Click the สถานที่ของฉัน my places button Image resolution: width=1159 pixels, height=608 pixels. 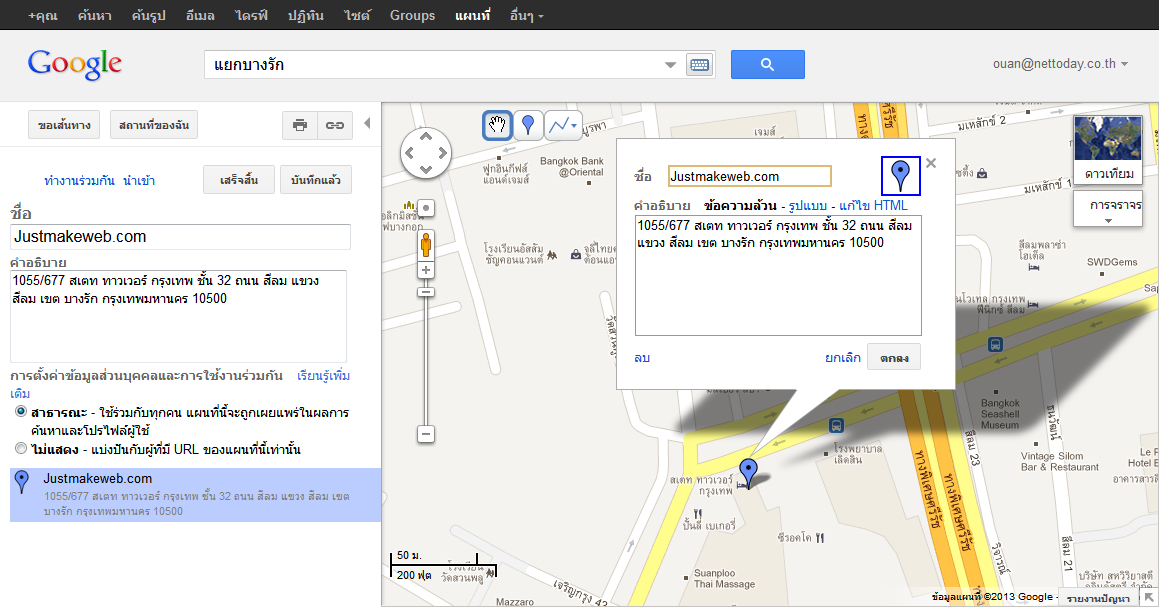tap(154, 125)
